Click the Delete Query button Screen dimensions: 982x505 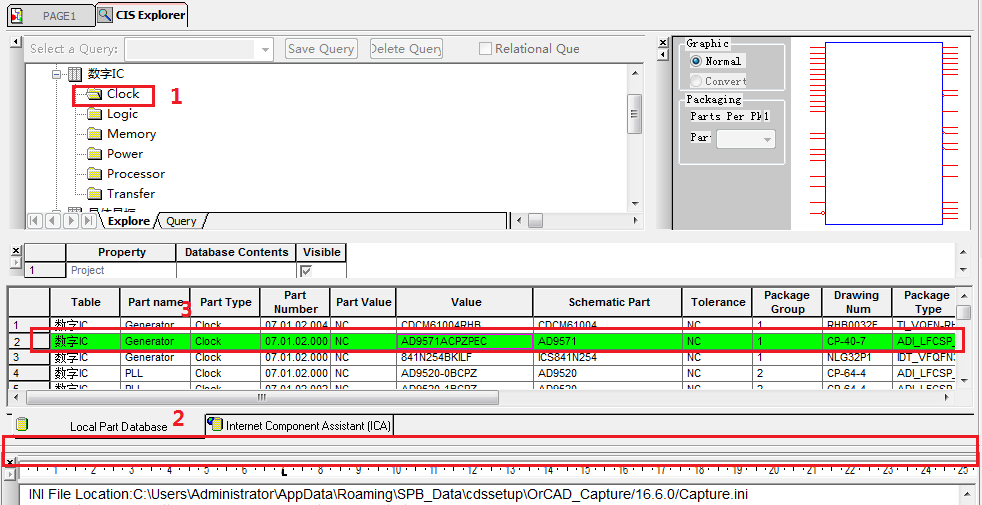tap(406, 49)
